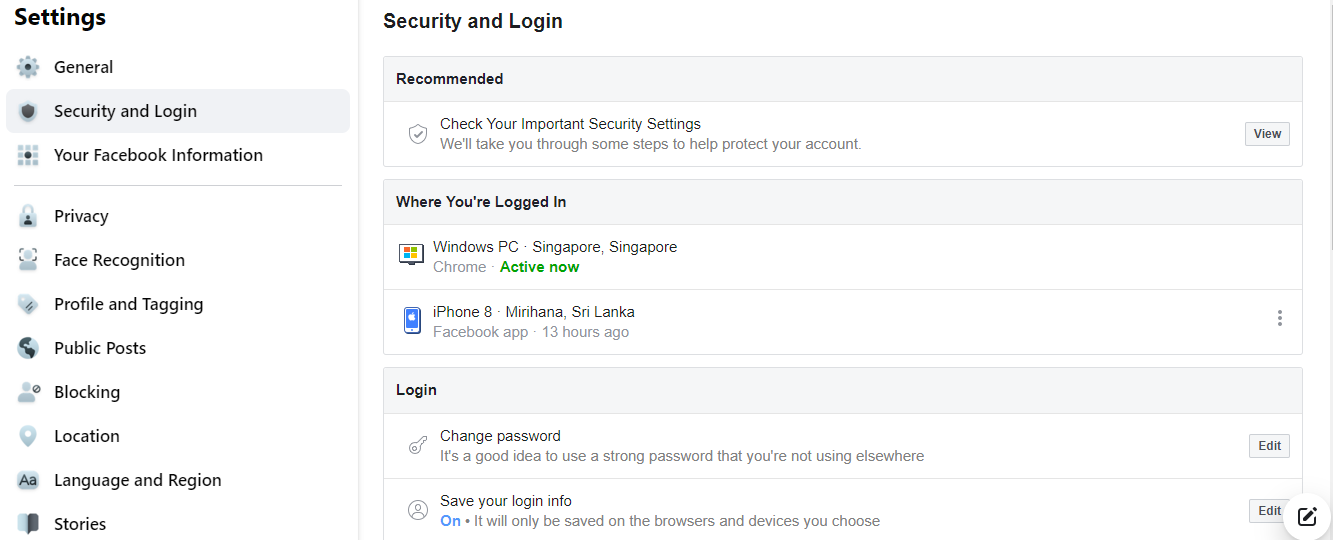
Task: Click the Blocking user icon in the sidebar
Action: [x=28, y=392]
